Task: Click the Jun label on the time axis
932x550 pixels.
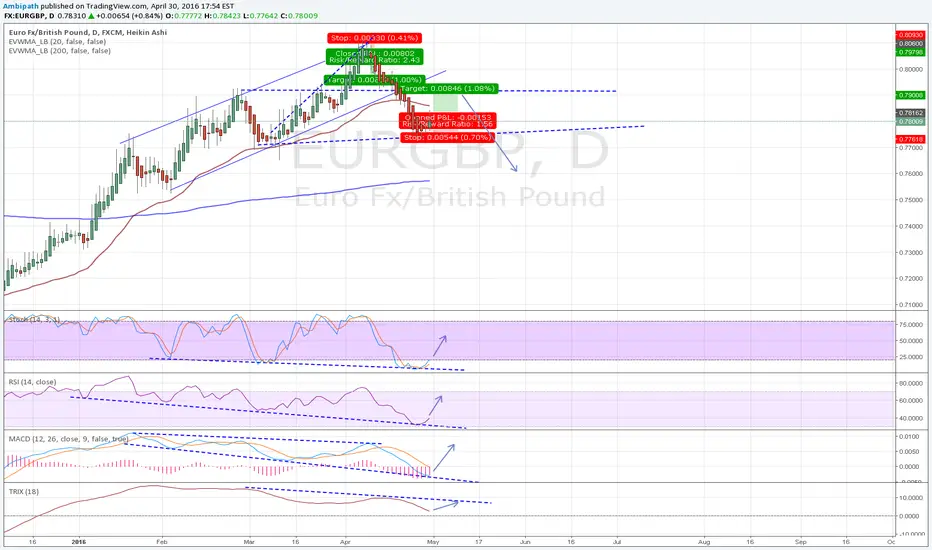Action: point(525,542)
